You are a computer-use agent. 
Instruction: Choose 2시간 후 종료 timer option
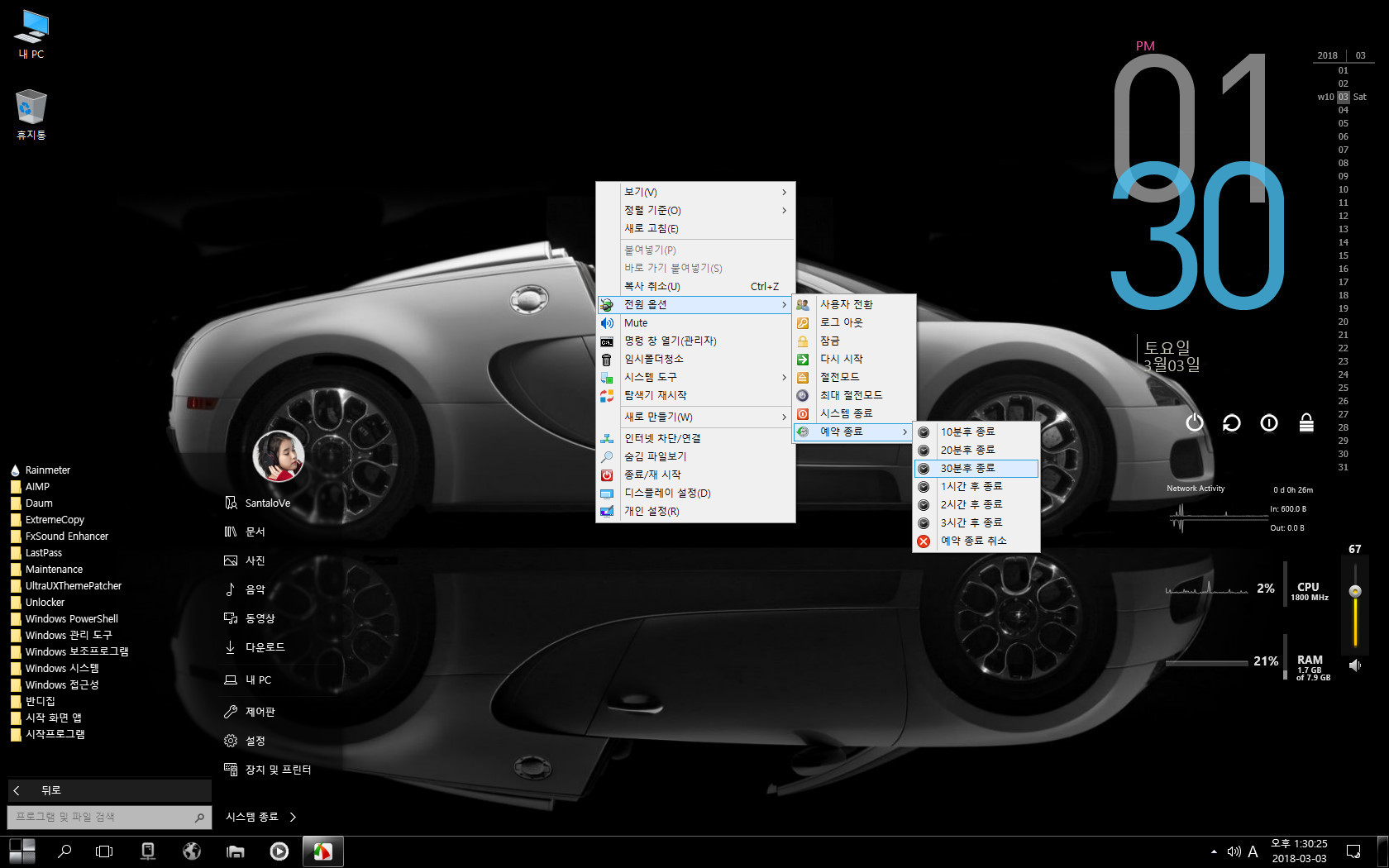976,504
